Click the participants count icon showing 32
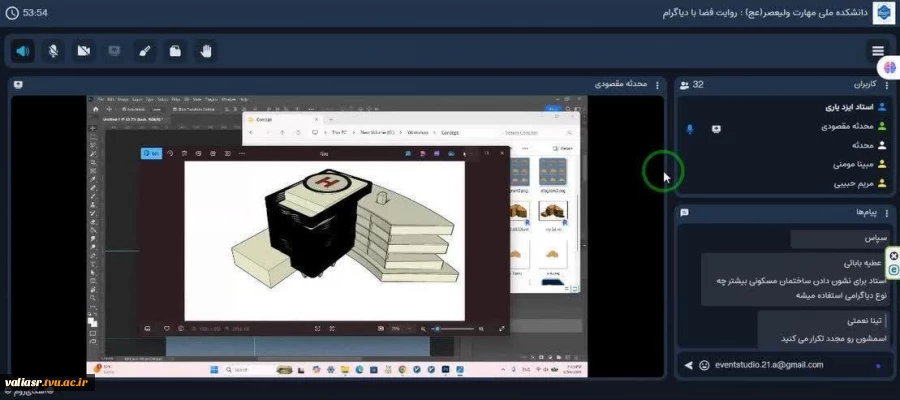900x400 pixels. click(x=685, y=85)
